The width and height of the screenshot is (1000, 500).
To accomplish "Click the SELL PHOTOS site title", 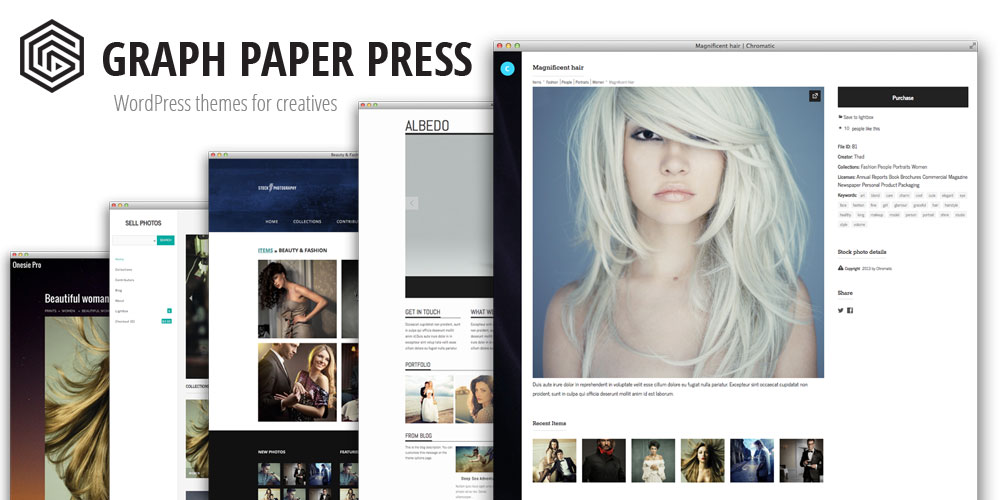I will [x=143, y=223].
